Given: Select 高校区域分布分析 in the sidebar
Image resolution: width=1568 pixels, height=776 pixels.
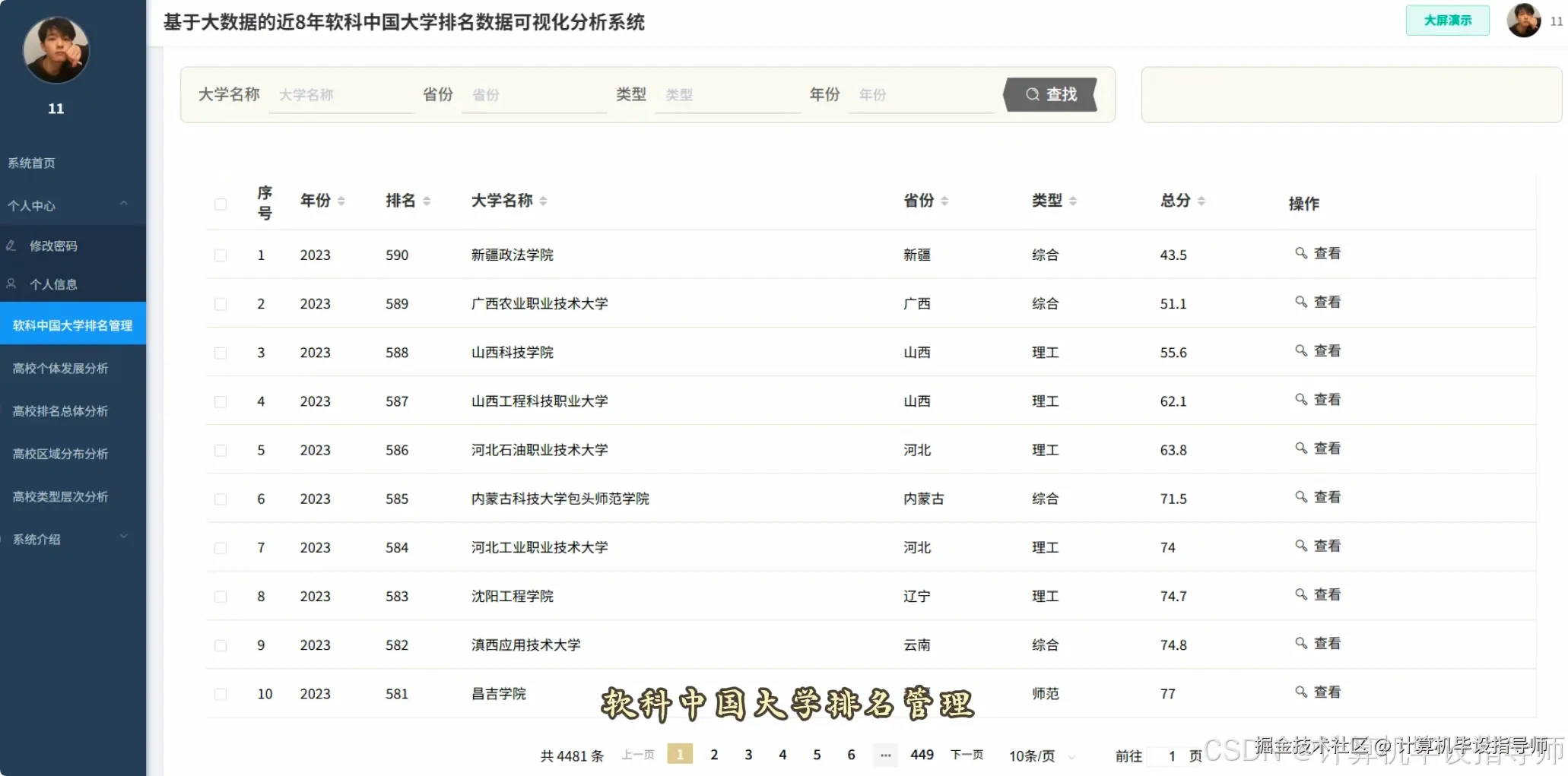Looking at the screenshot, I should [x=61, y=453].
